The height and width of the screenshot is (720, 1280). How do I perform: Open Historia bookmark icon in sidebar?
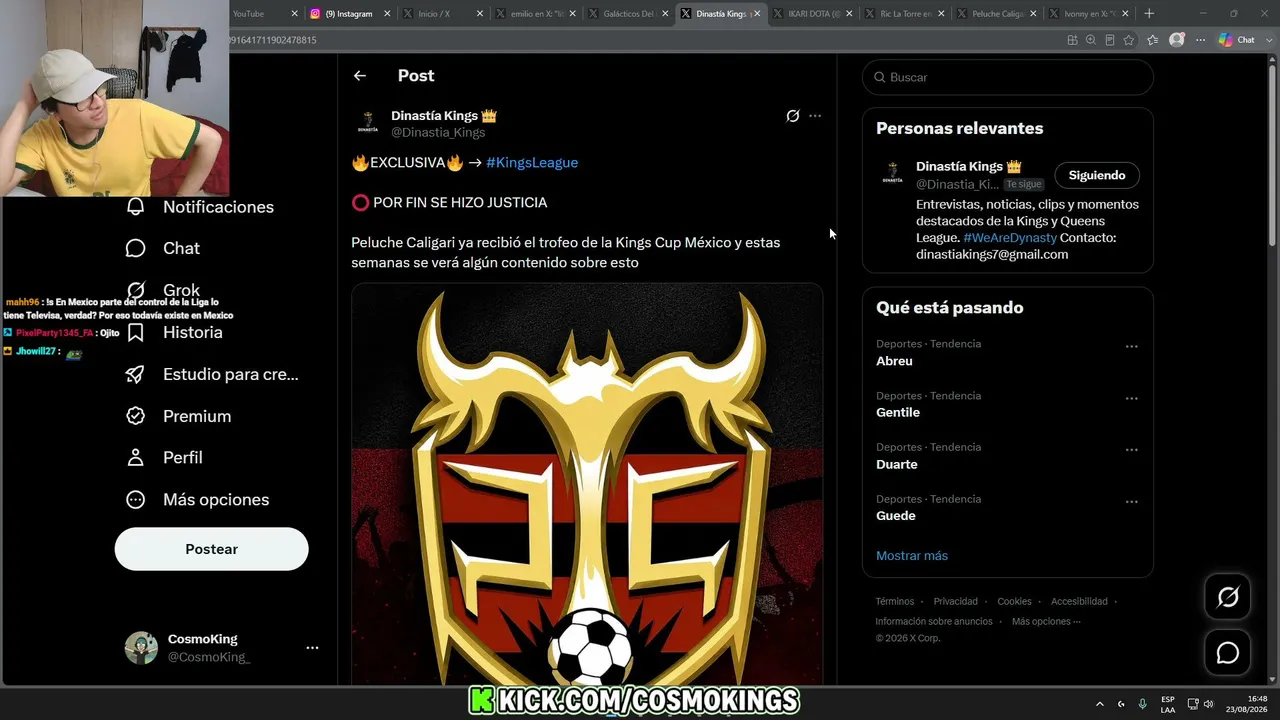pos(136,332)
